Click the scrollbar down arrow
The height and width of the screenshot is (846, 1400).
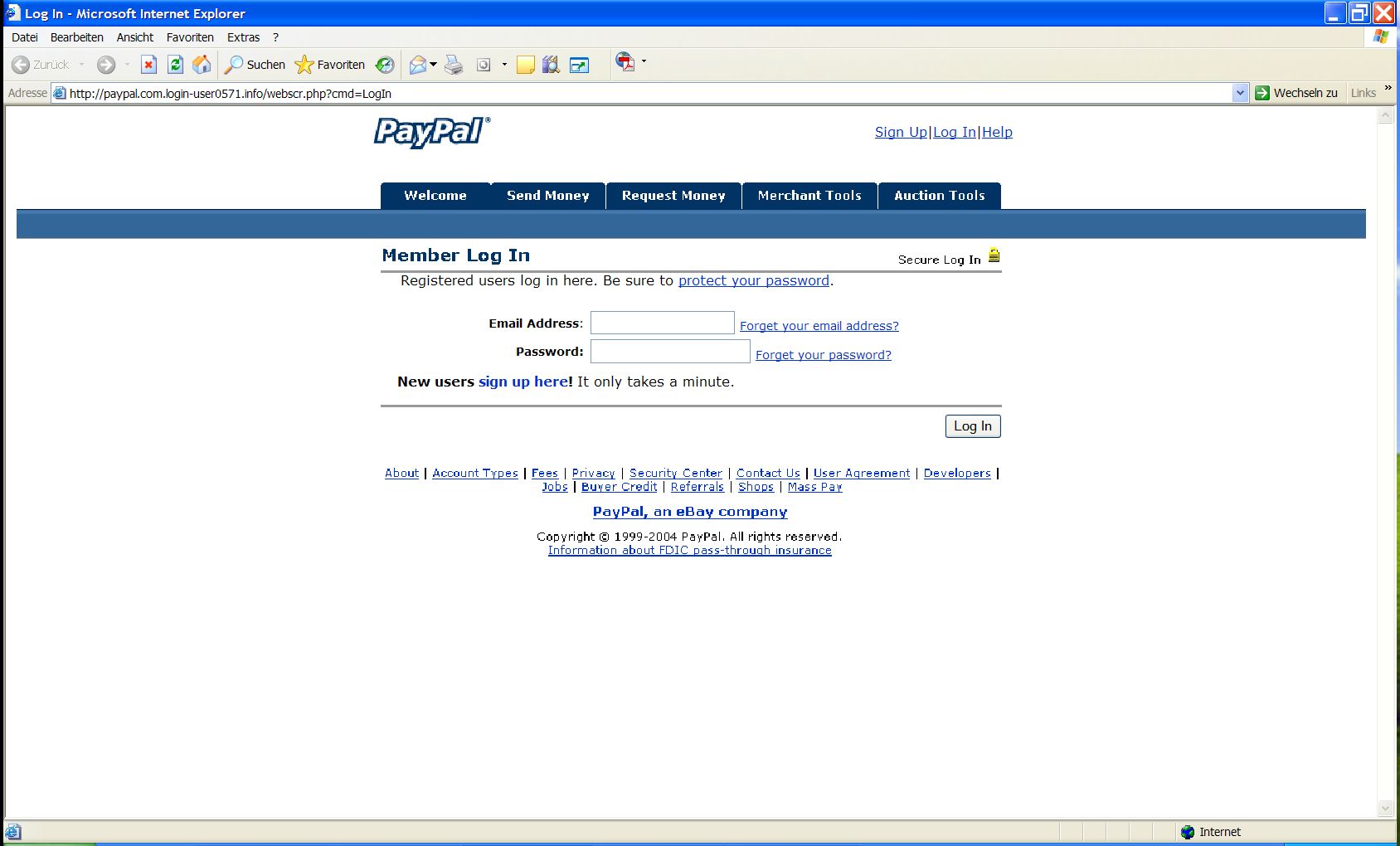point(1385,808)
